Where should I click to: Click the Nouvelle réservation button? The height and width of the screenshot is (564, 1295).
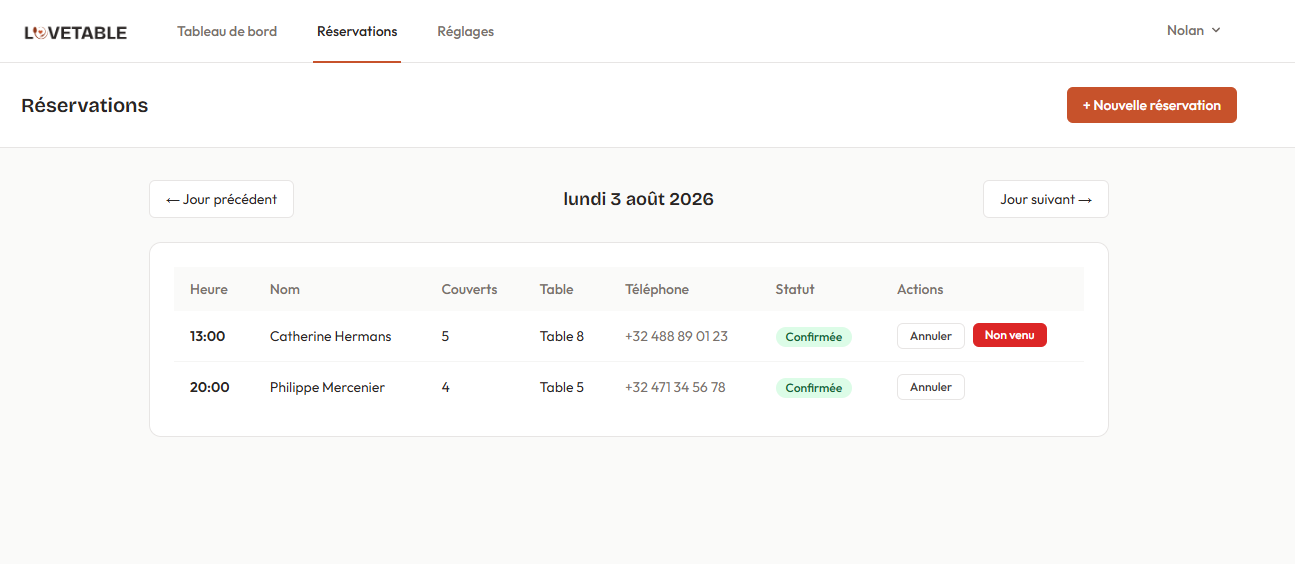point(1152,105)
